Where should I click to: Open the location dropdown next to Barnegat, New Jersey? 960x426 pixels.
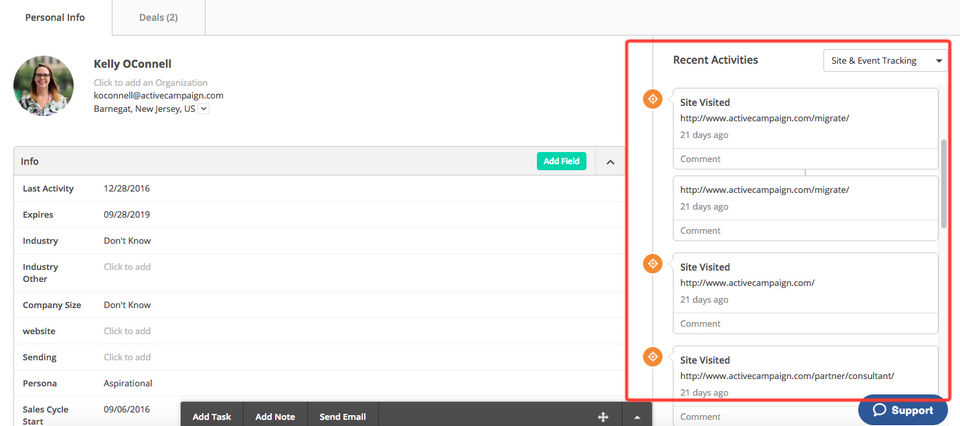(x=204, y=109)
